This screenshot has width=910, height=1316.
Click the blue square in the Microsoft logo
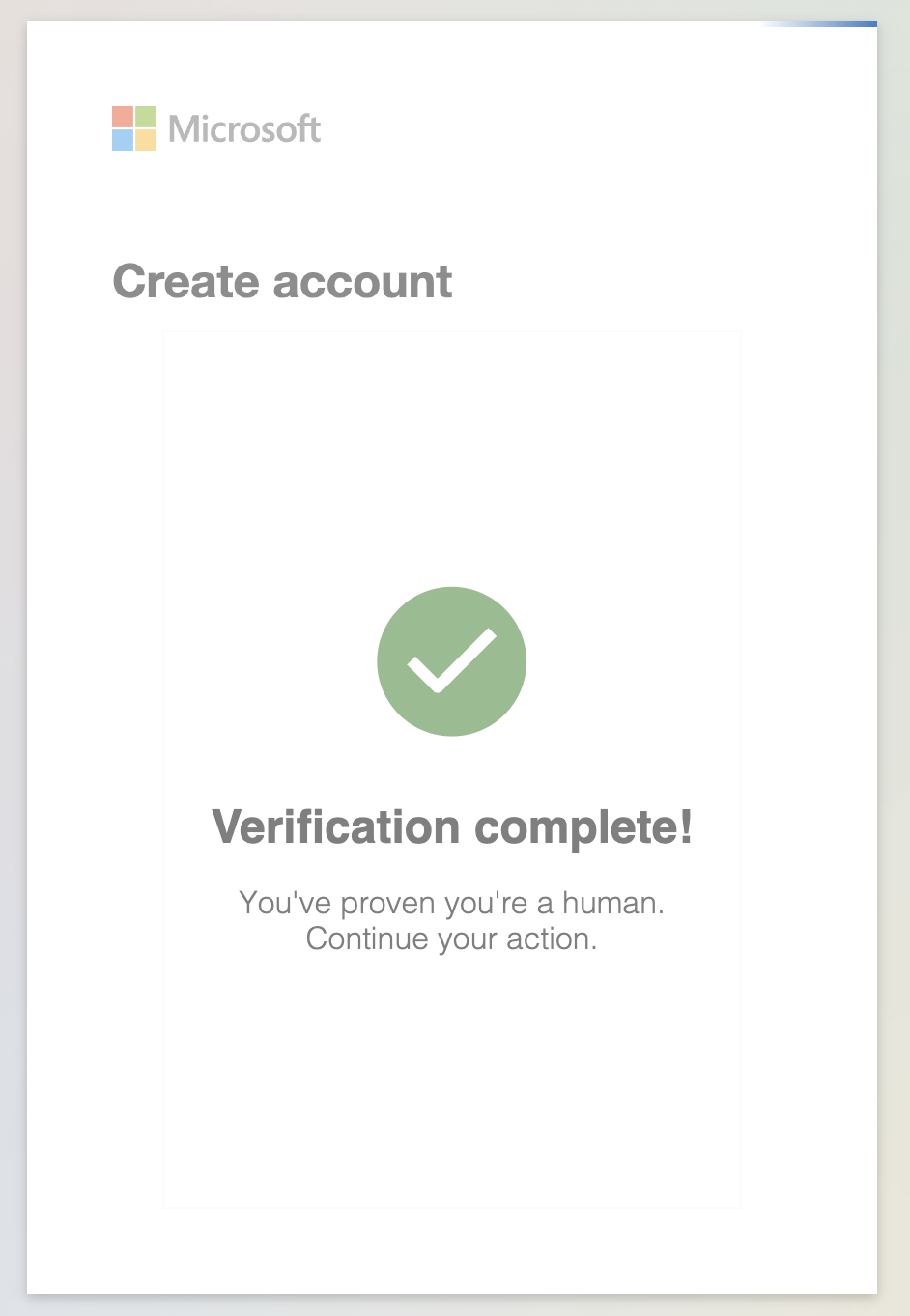click(122, 139)
